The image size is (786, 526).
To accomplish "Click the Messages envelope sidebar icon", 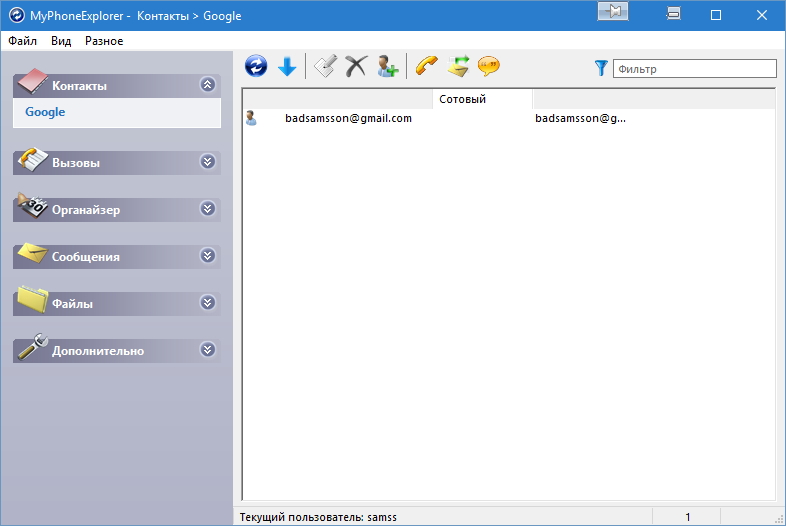I will pos(32,253).
